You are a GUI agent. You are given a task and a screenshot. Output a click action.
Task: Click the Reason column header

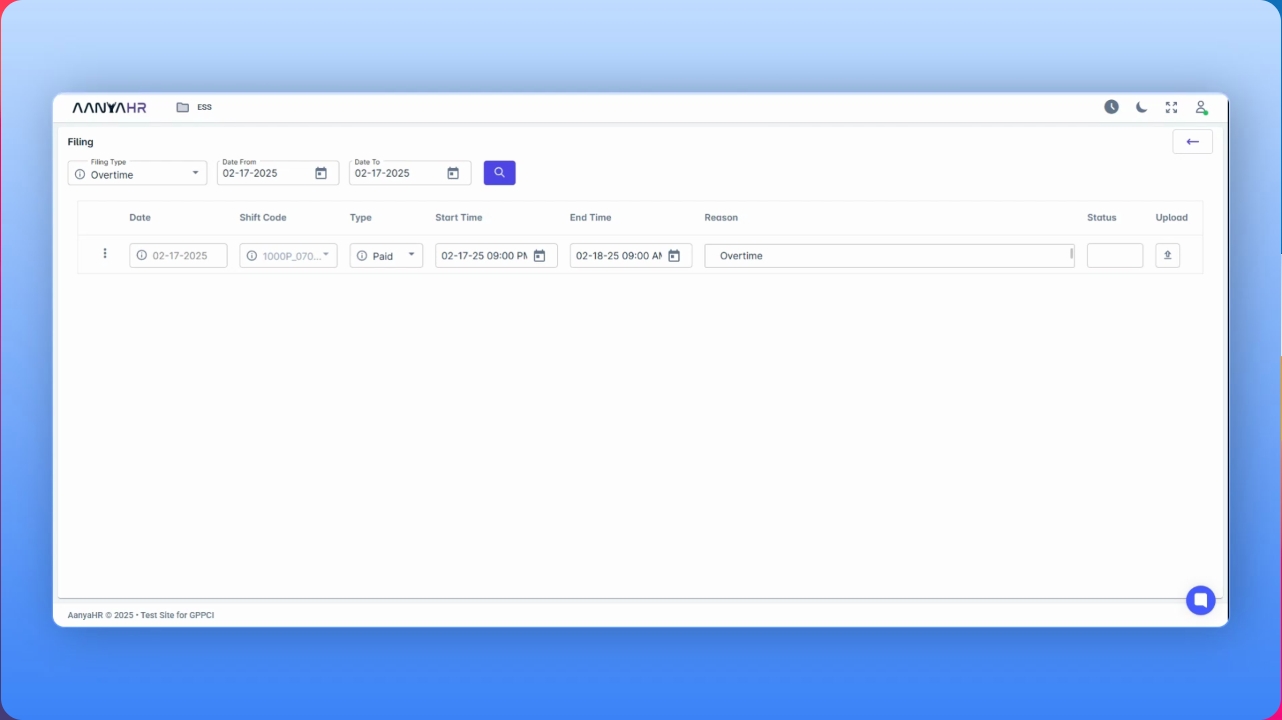(721, 217)
